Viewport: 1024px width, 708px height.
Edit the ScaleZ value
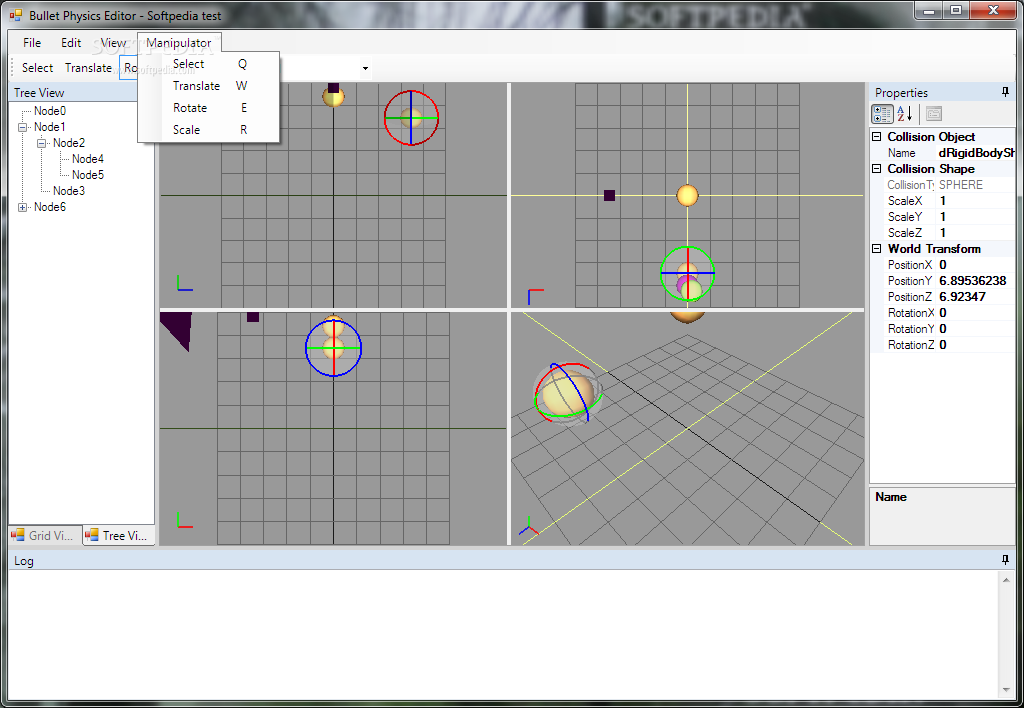(x=976, y=233)
